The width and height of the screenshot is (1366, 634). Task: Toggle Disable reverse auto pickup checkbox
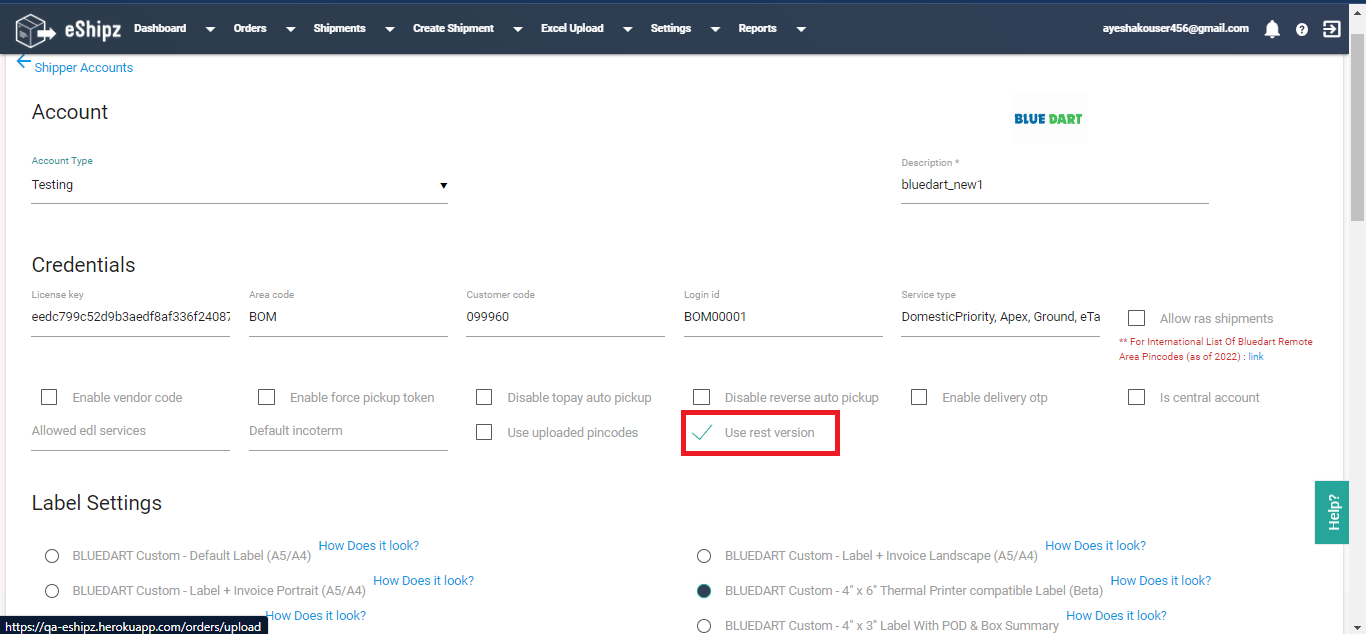[701, 397]
